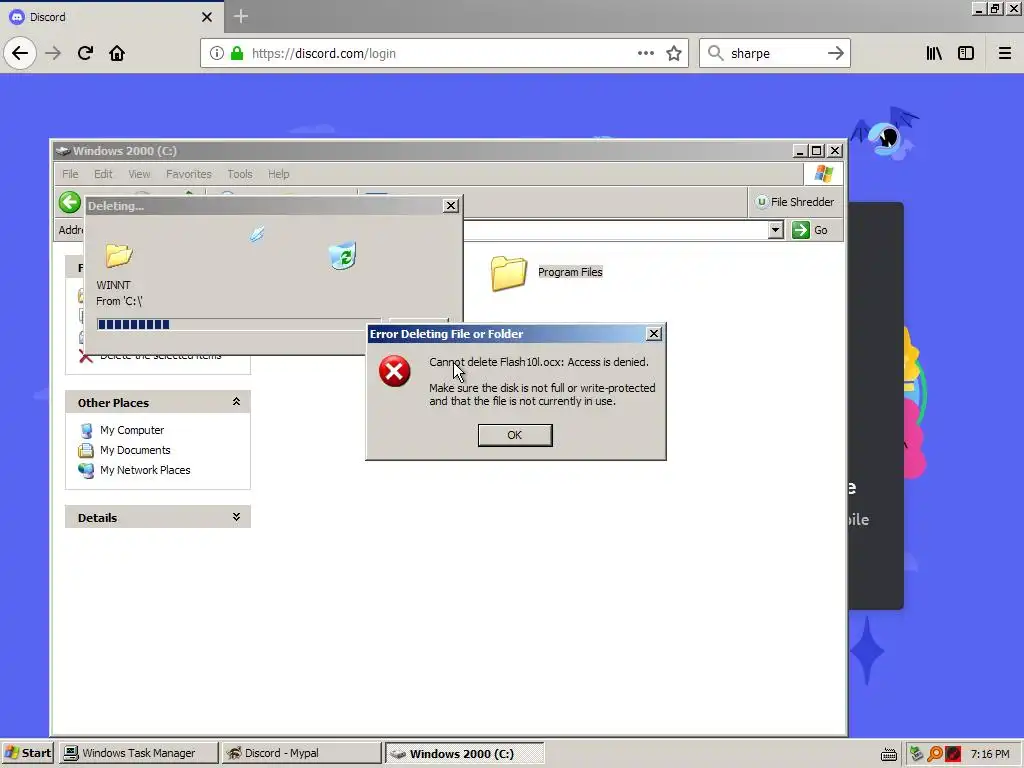Click the Start button
1024x768 pixels.
(x=27, y=753)
